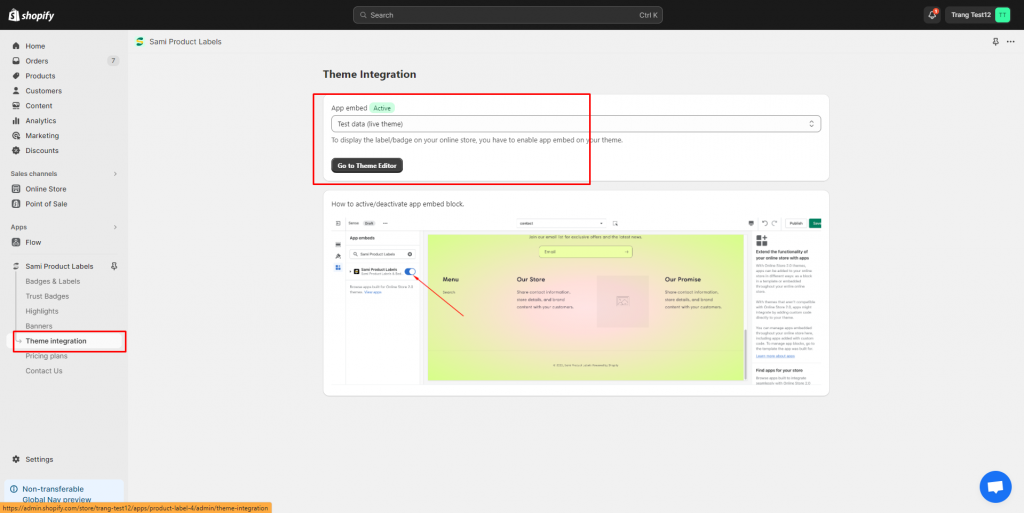Image resolution: width=1024 pixels, height=513 pixels.
Task: Open Highlights subpage
Action: click(x=42, y=312)
